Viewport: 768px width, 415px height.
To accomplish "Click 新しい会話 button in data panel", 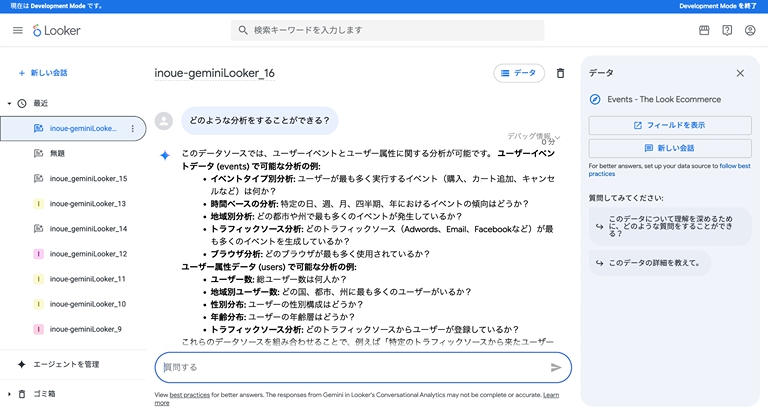I will pyautogui.click(x=670, y=148).
